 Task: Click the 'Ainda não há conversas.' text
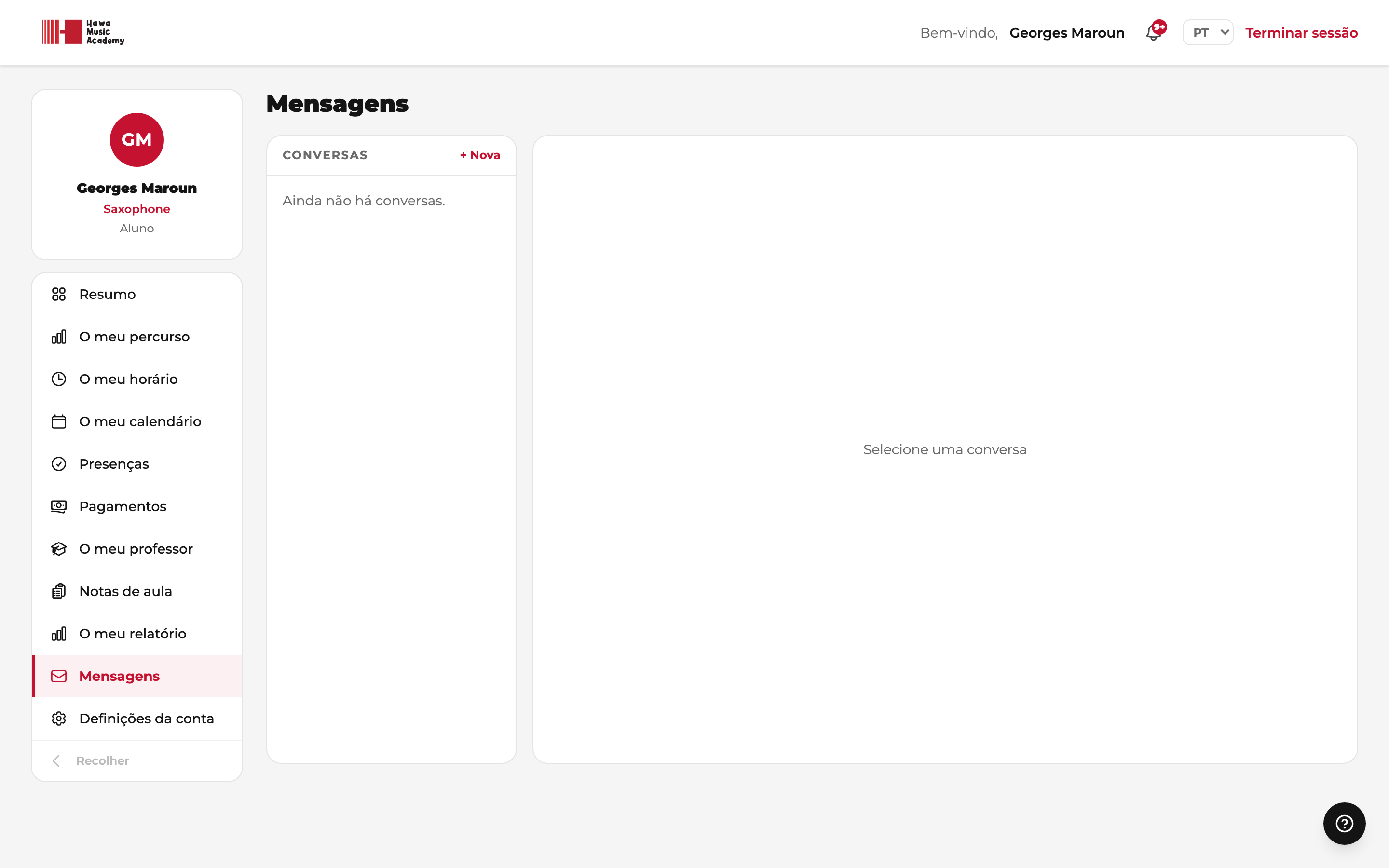(x=364, y=201)
